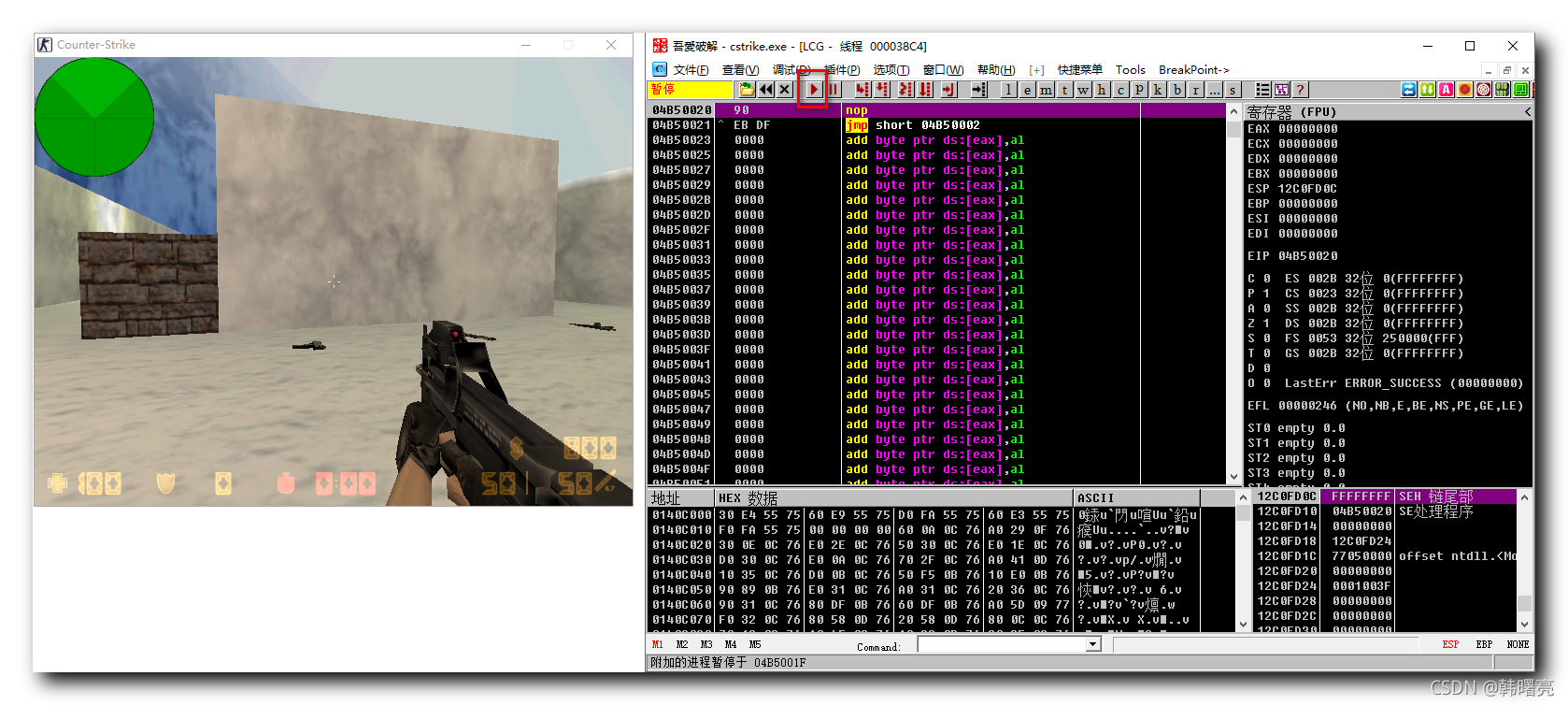Open the 查看(V) menu
This screenshot has width=1568, height=705.
(x=740, y=70)
